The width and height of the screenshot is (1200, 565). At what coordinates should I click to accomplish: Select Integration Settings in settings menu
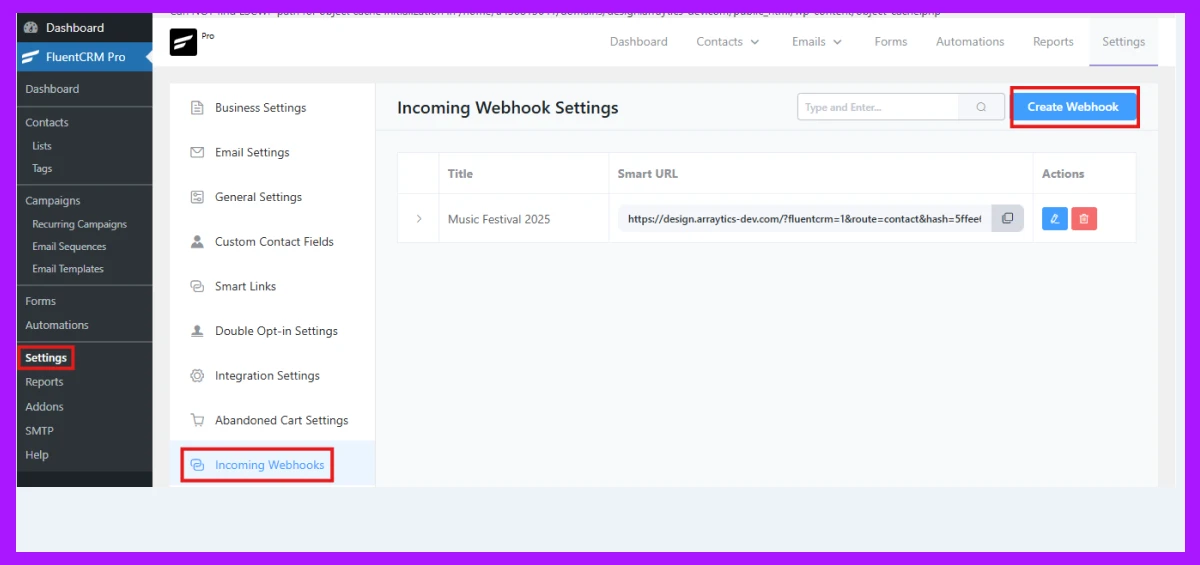(273, 376)
